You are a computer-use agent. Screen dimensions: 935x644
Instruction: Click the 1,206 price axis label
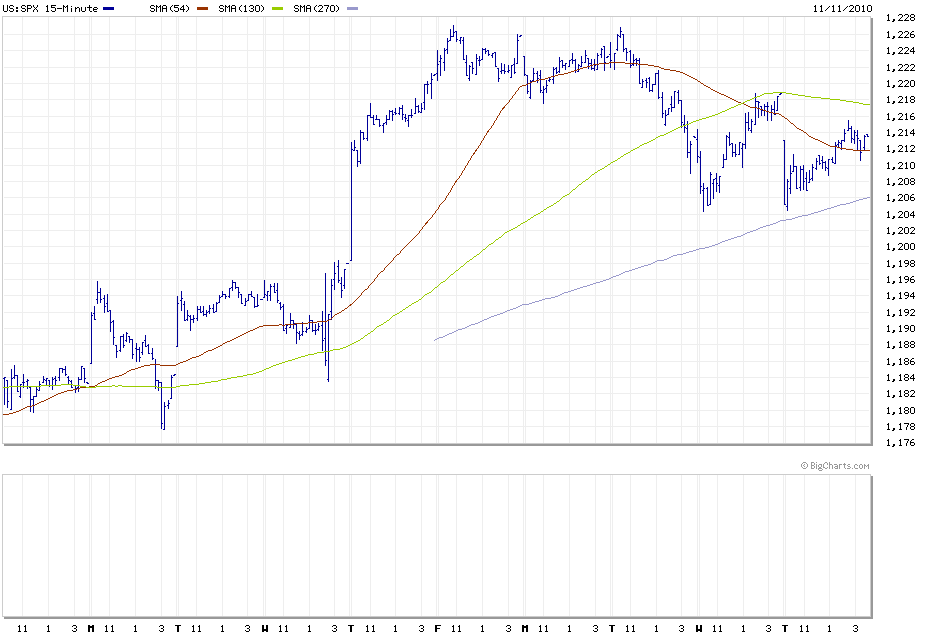pos(900,198)
